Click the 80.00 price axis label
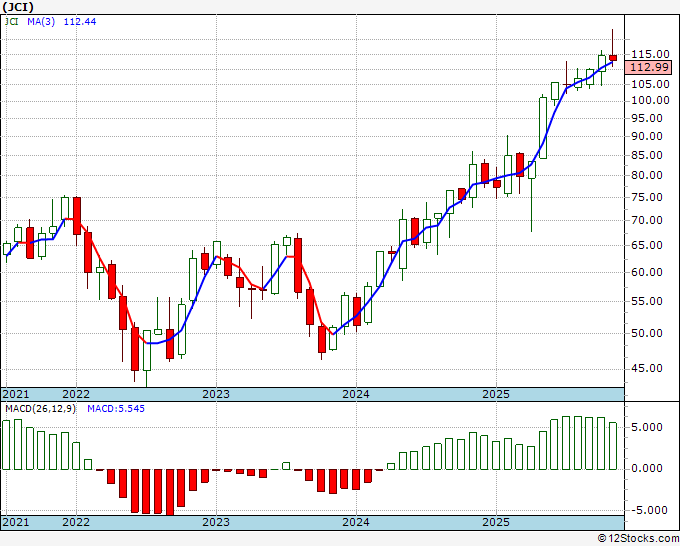The height and width of the screenshot is (546, 680). [647, 176]
